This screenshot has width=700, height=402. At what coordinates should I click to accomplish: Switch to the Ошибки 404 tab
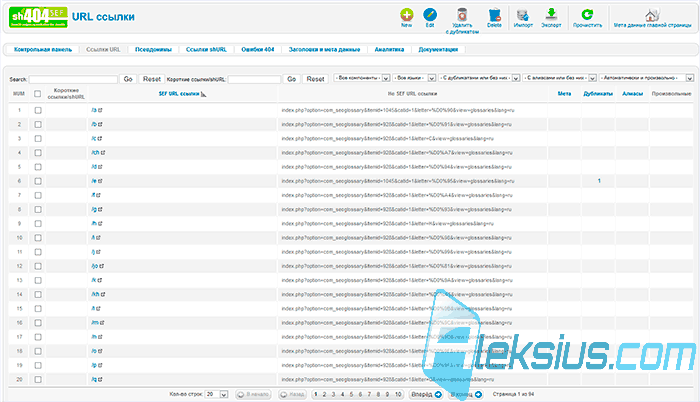pyautogui.click(x=258, y=50)
